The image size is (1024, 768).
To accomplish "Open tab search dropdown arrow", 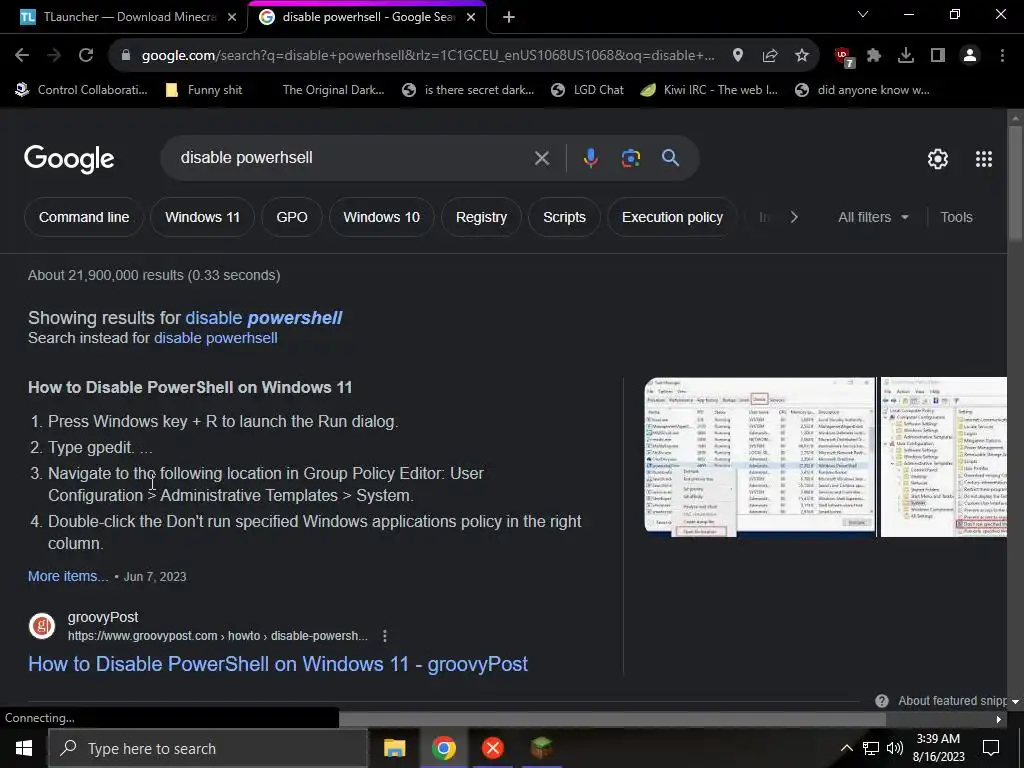I will [863, 14].
